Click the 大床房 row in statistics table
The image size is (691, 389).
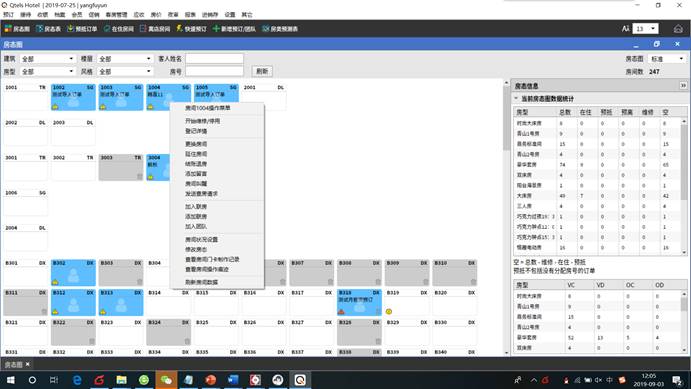click(597, 196)
